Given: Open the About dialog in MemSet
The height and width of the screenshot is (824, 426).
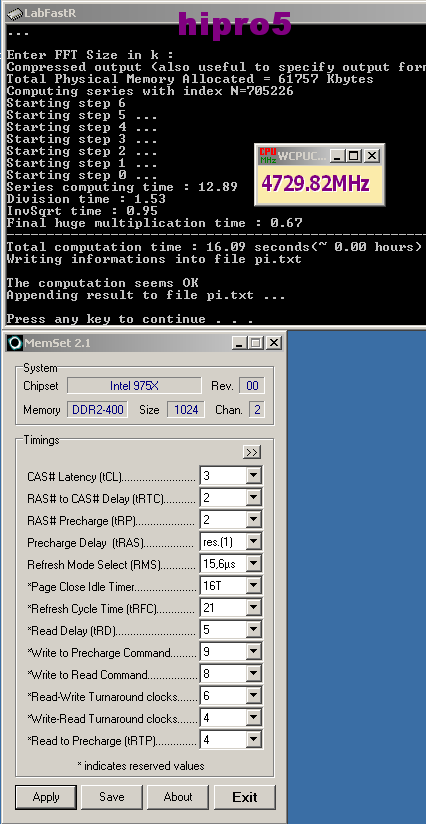Looking at the screenshot, I should click(178, 797).
